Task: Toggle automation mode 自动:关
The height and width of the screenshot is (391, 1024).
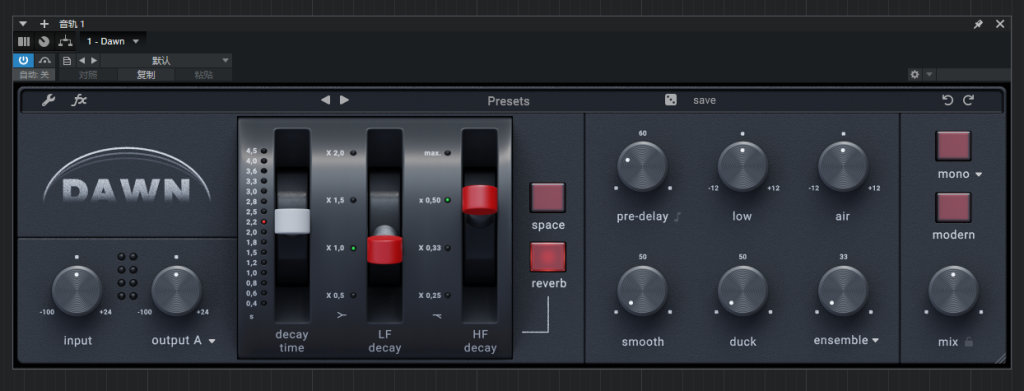Action: 33,74
